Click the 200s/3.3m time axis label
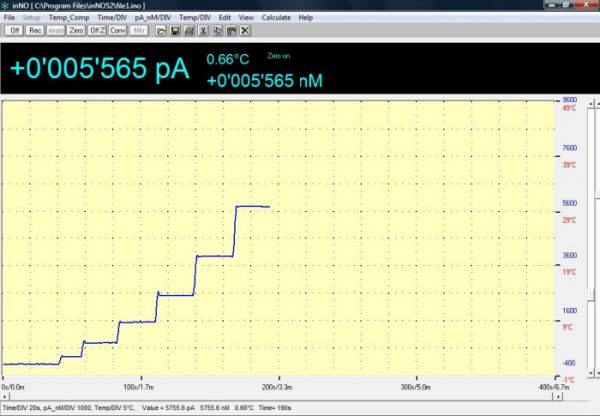Viewport: 600px width, 416px height. pos(277,387)
